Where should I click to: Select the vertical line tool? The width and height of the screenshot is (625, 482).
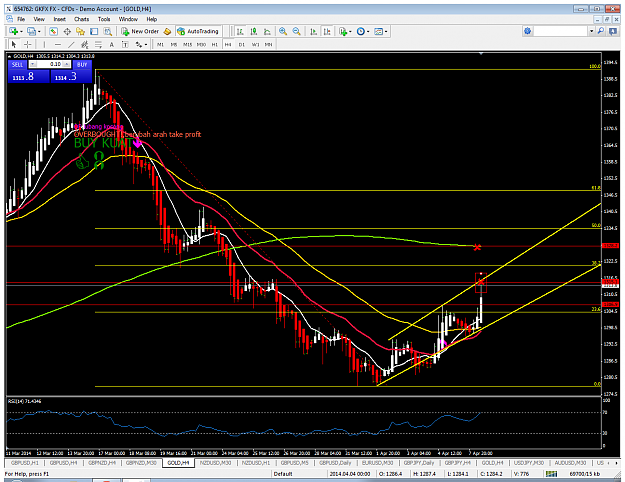[44, 44]
